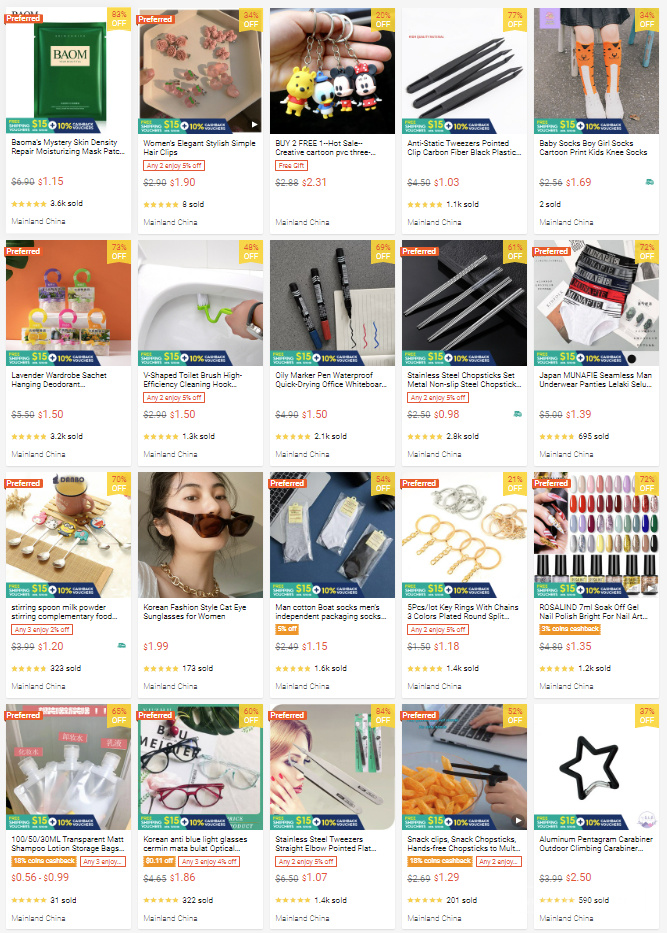Screen dimensions: 667x933
Task: Click 37% OFF badge on Pentagram Carabiner
Action: coord(647,715)
